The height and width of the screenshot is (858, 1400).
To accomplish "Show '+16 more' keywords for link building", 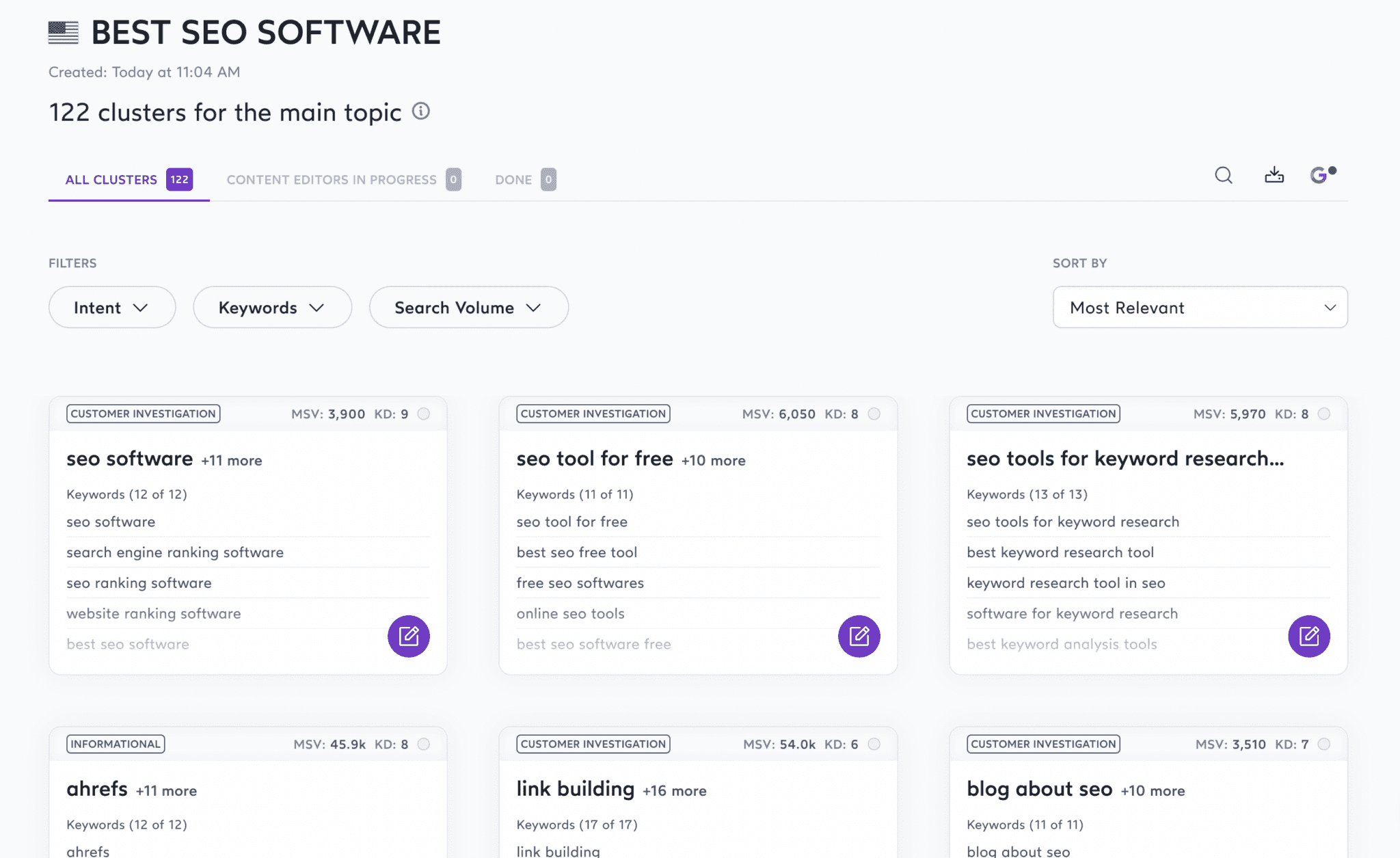I will (674, 790).
